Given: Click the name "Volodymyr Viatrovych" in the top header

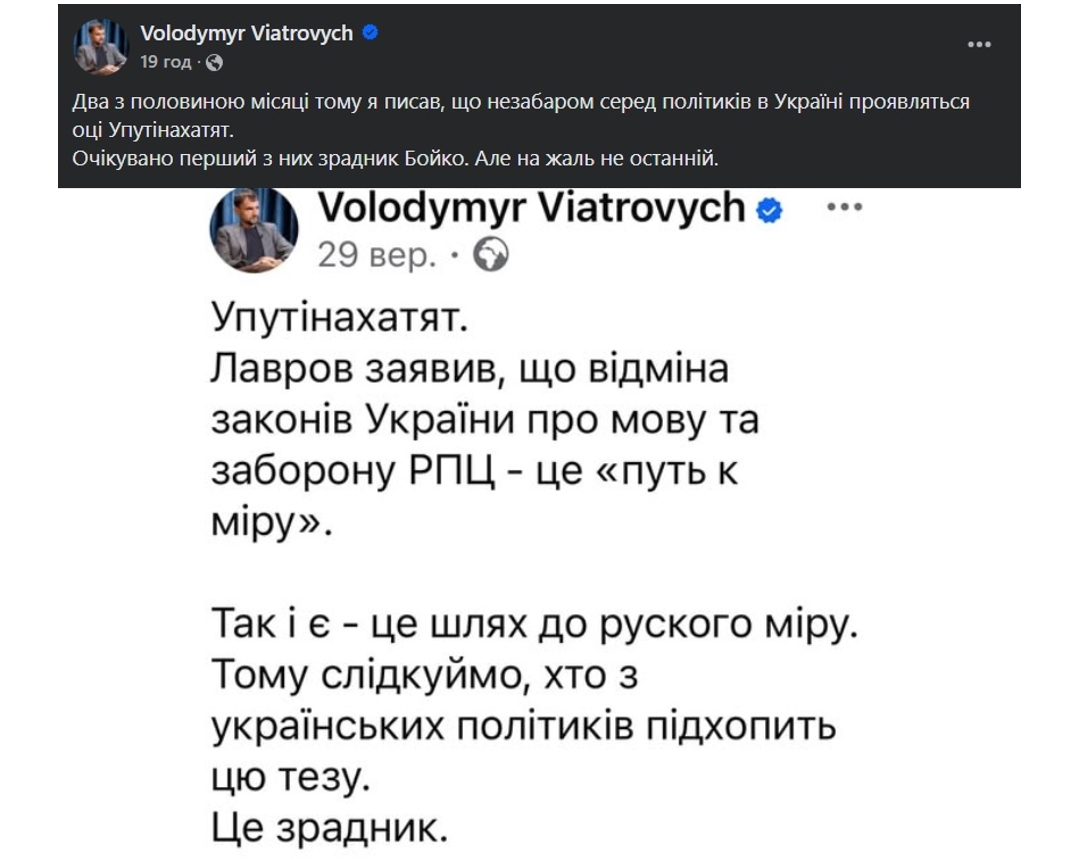Looking at the screenshot, I should coord(248,31).
